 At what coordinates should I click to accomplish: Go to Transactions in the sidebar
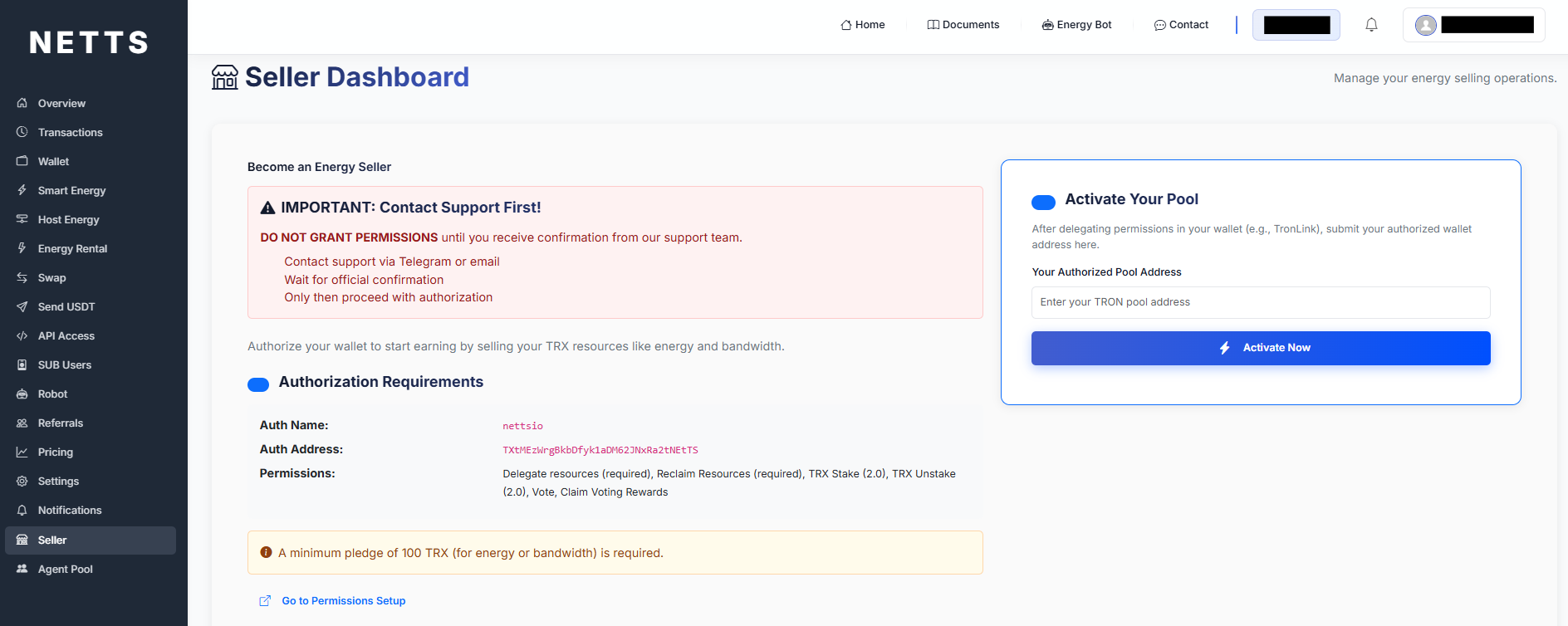(70, 132)
